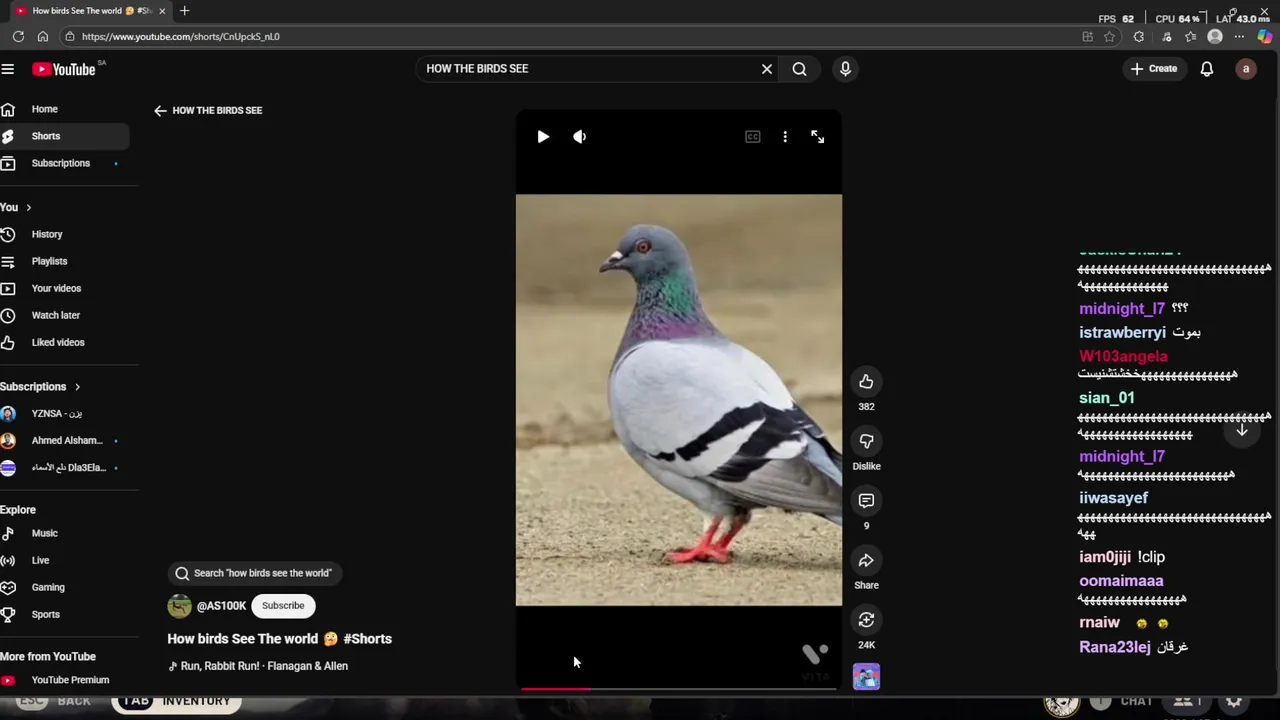Open the Create button
This screenshot has height=720, width=1280.
pos(1154,69)
